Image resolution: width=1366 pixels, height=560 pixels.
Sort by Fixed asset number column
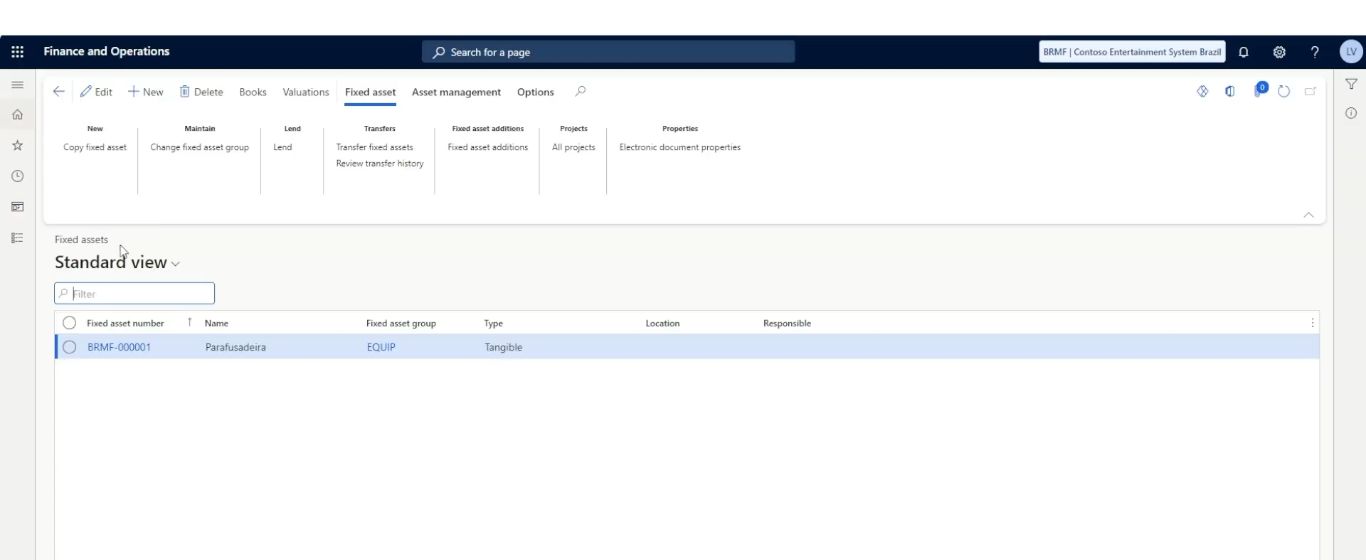click(x=125, y=323)
